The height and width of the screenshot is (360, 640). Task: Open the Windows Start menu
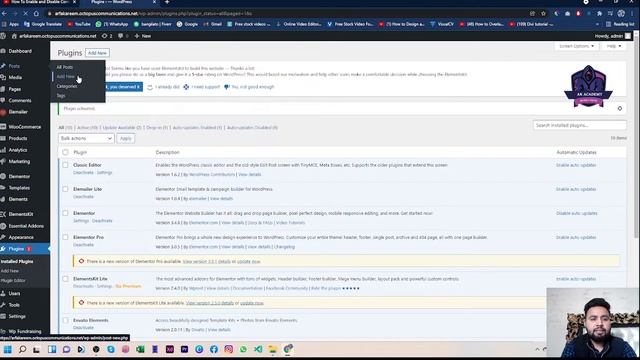point(7,349)
